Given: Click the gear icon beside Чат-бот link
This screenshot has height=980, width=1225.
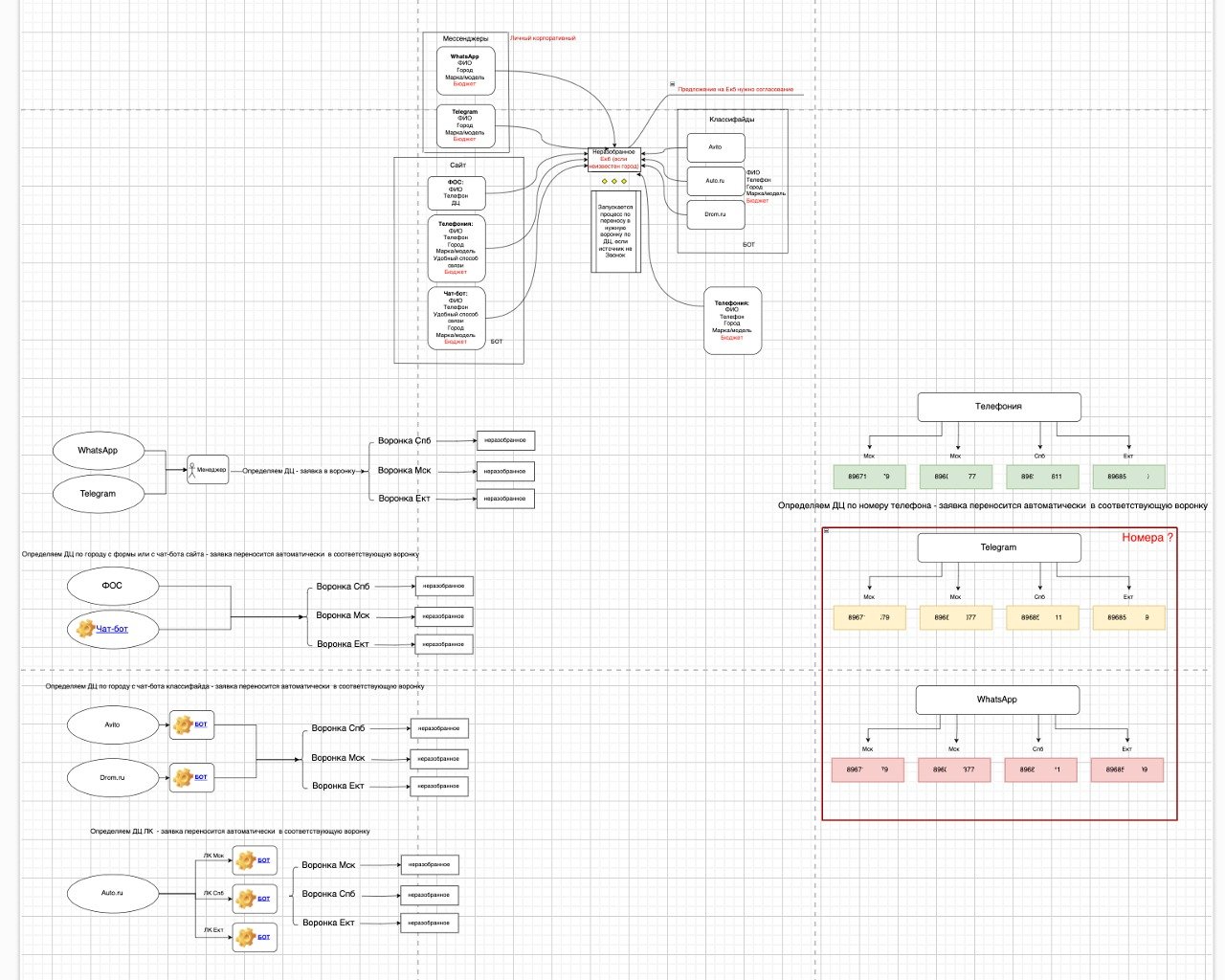Looking at the screenshot, I should pos(85,629).
